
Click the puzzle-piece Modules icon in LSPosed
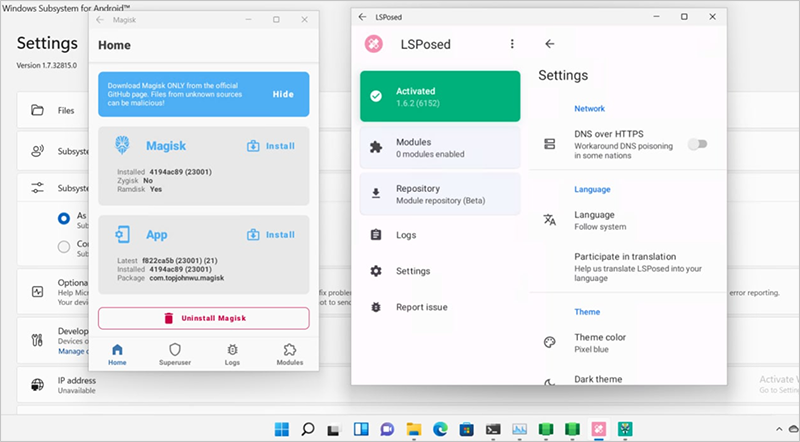click(x=376, y=148)
